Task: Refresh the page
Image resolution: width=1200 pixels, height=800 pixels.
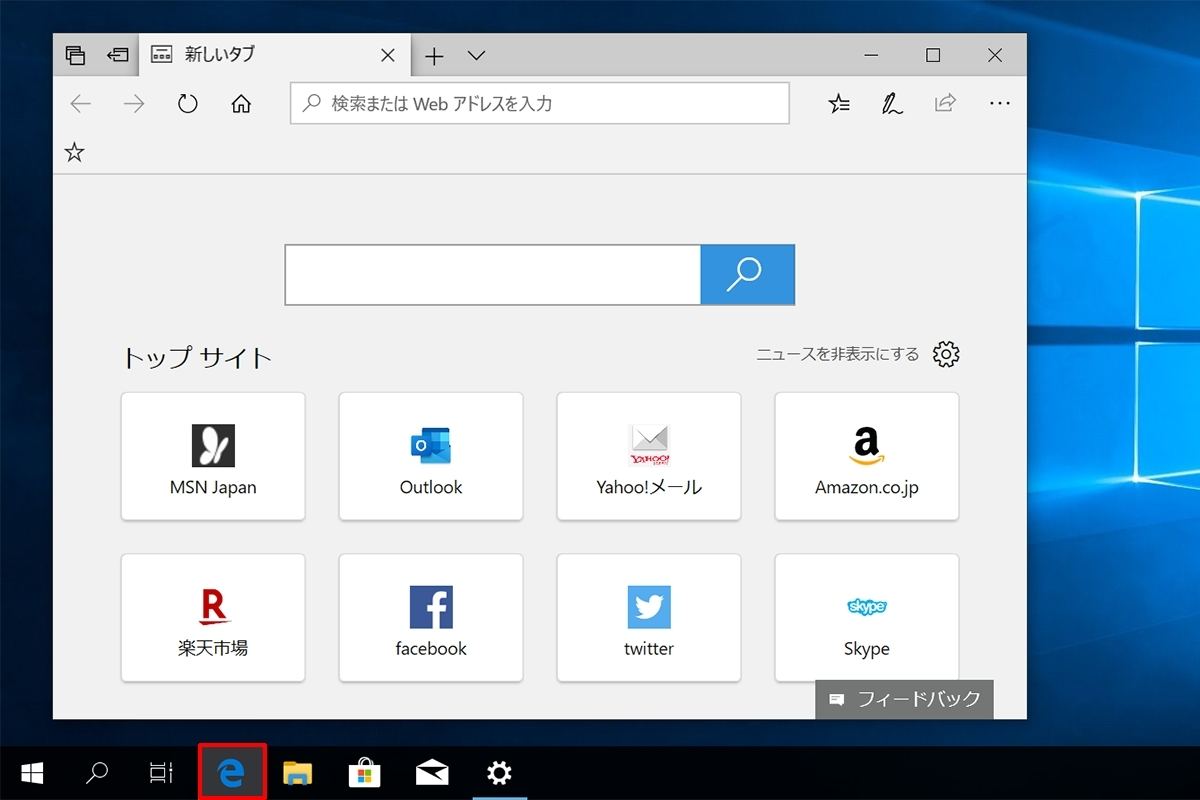Action: [188, 104]
